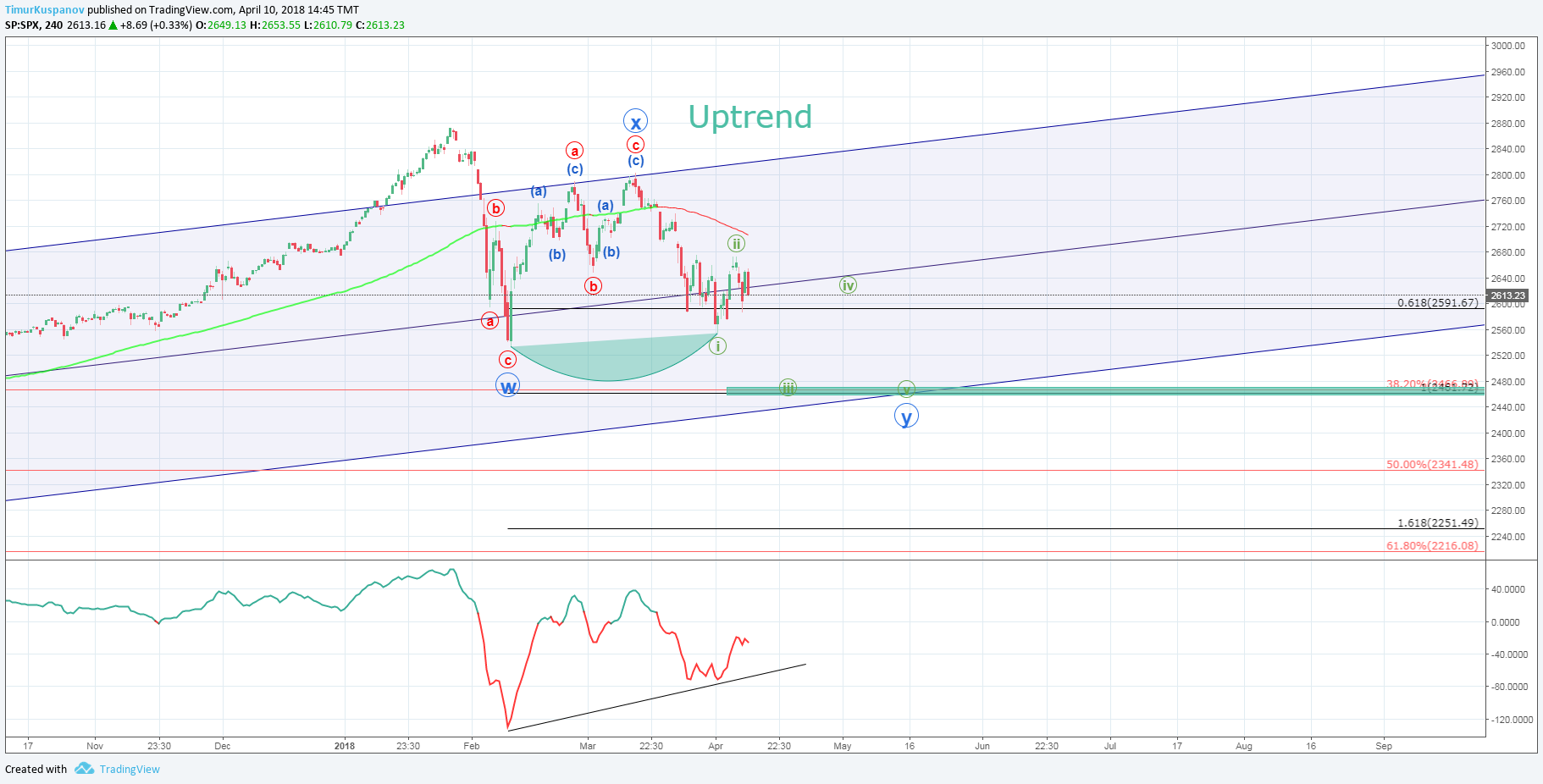Image resolution: width=1543 pixels, height=784 pixels.
Task: Click the Nov label on the time axis
Action: pos(95,746)
